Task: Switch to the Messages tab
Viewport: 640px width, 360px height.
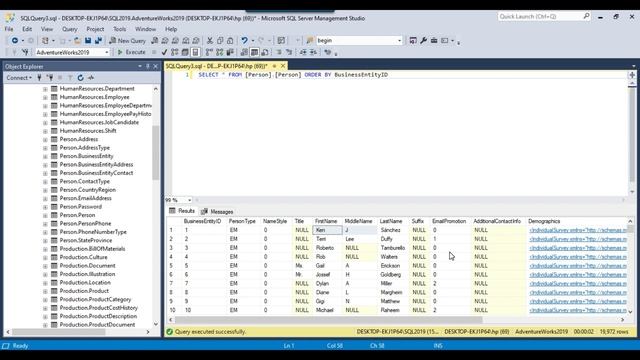Action: coord(218,211)
